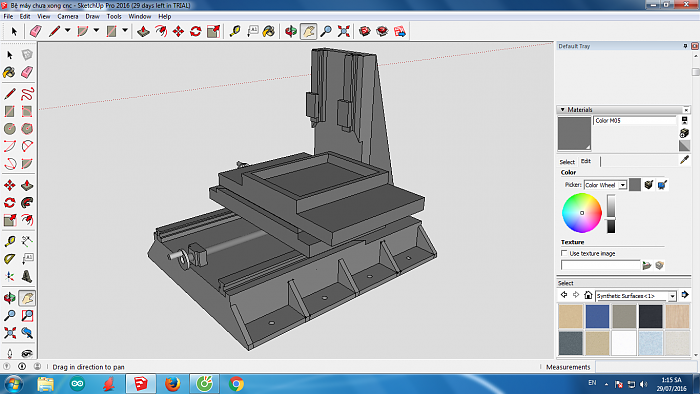
Task: Click the Send to LayOut icon
Action: 400,31
